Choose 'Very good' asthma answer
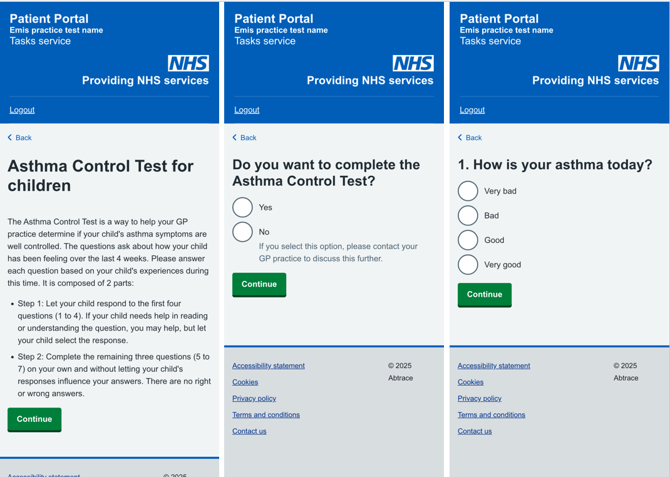670x477 pixels. click(x=468, y=265)
